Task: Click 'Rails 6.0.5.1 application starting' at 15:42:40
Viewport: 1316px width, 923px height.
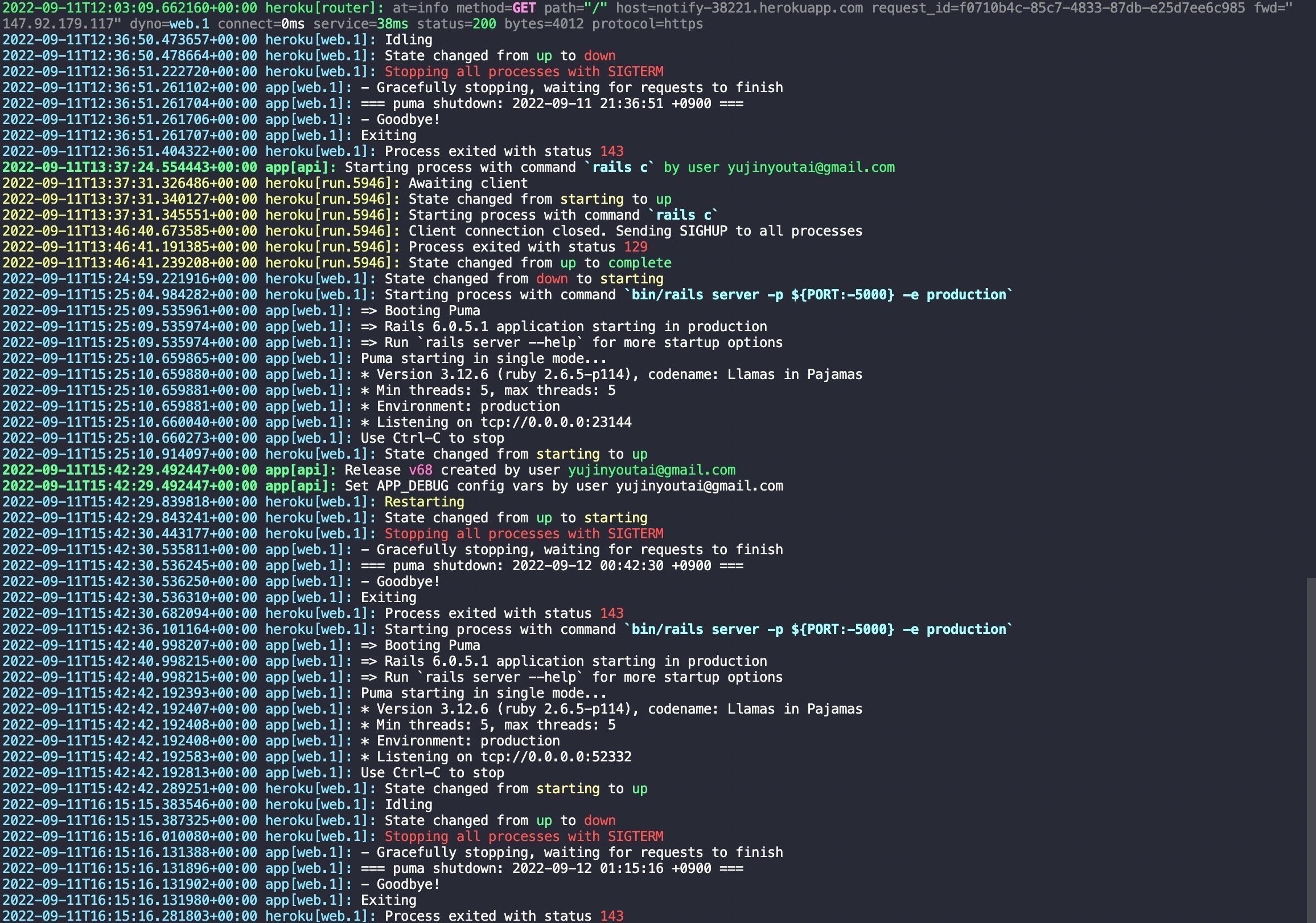Action: click(x=385, y=662)
